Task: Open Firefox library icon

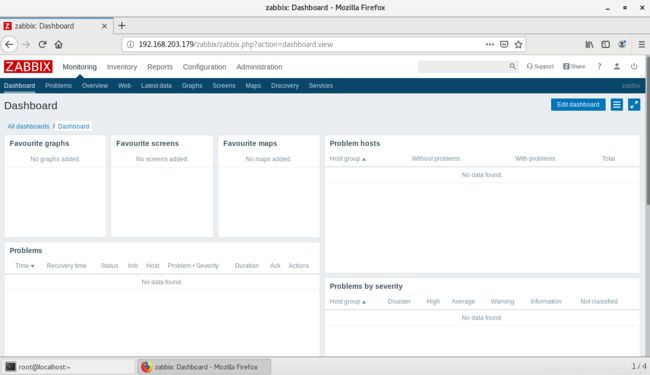Action: point(589,44)
